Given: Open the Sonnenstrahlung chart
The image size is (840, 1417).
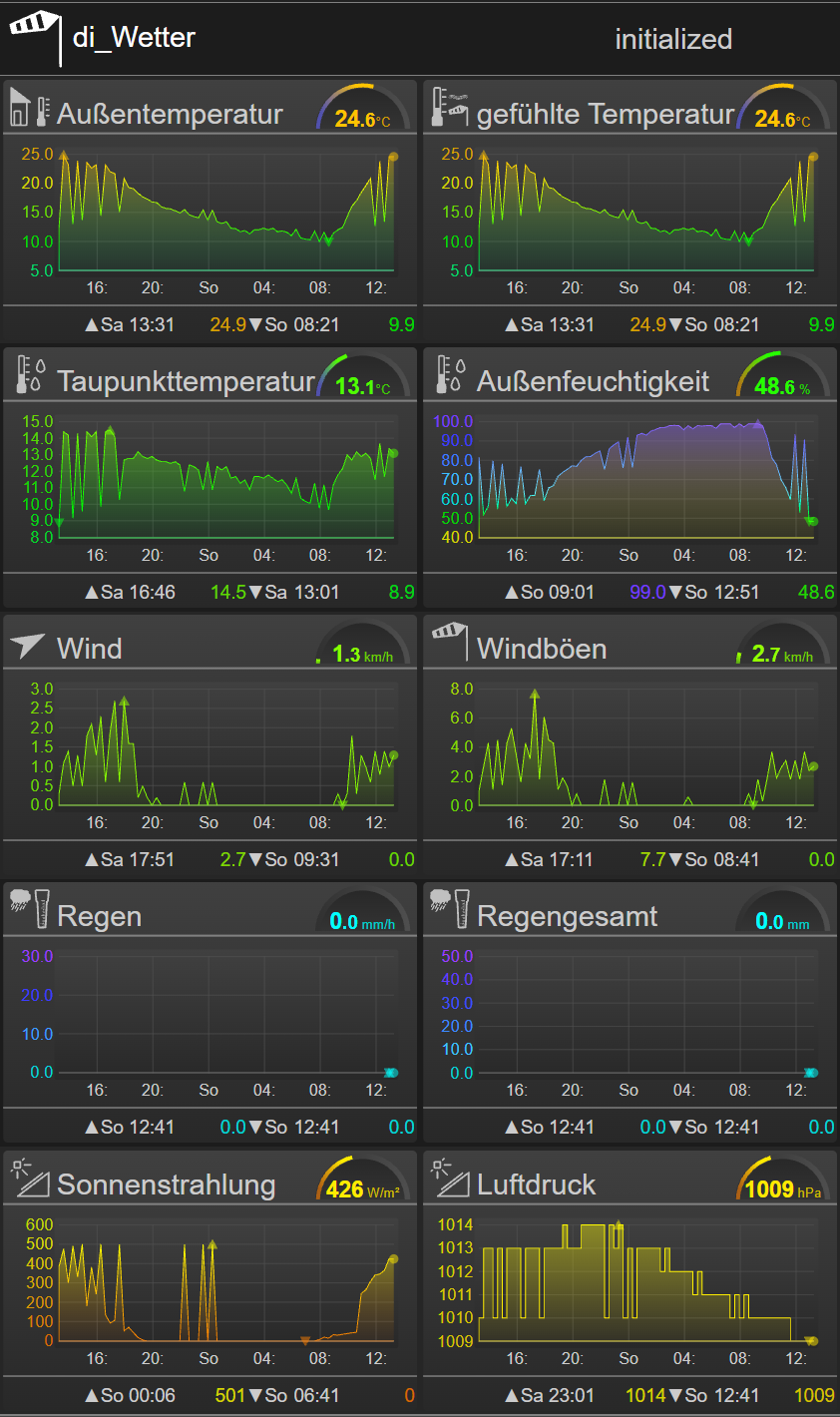Looking at the screenshot, I should tap(210, 1290).
